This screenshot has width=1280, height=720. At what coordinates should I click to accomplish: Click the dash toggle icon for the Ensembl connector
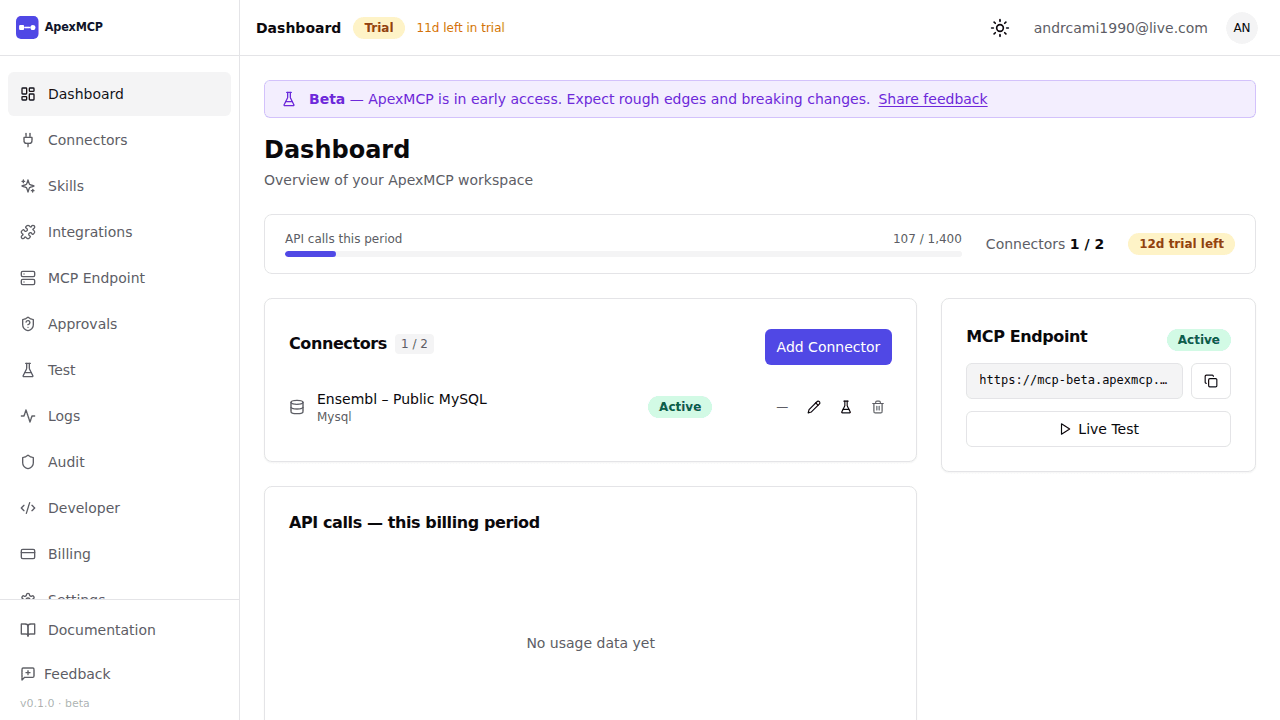(x=782, y=407)
